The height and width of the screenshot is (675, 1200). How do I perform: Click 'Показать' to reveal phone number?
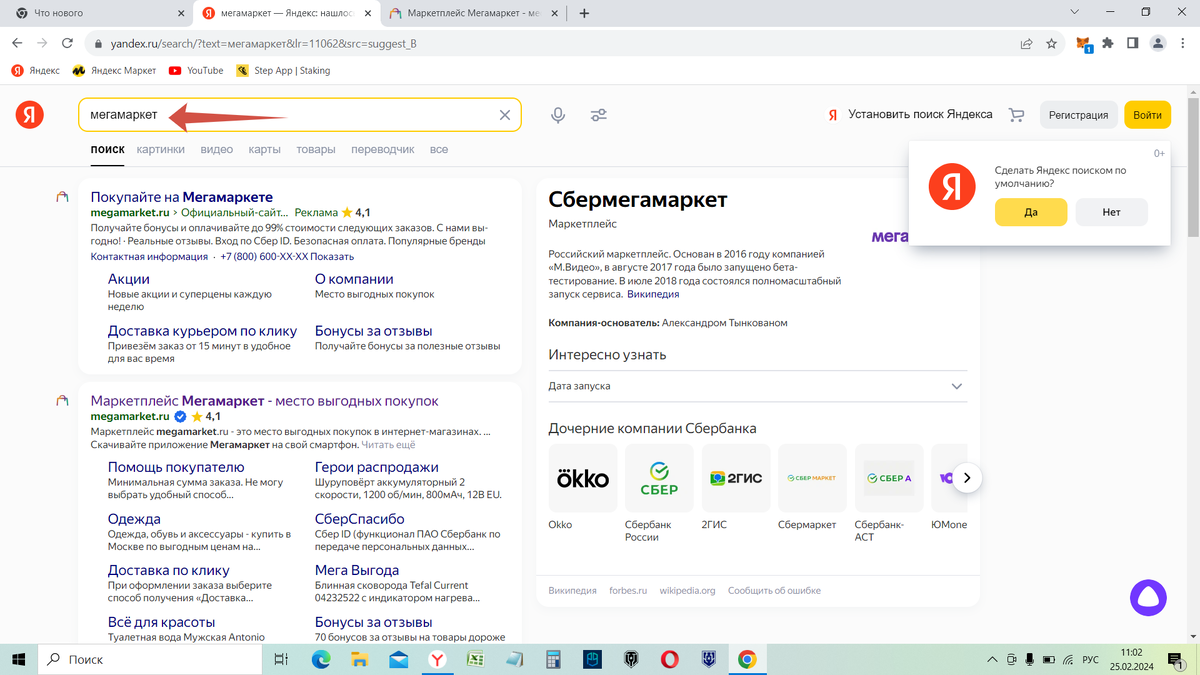(332, 257)
